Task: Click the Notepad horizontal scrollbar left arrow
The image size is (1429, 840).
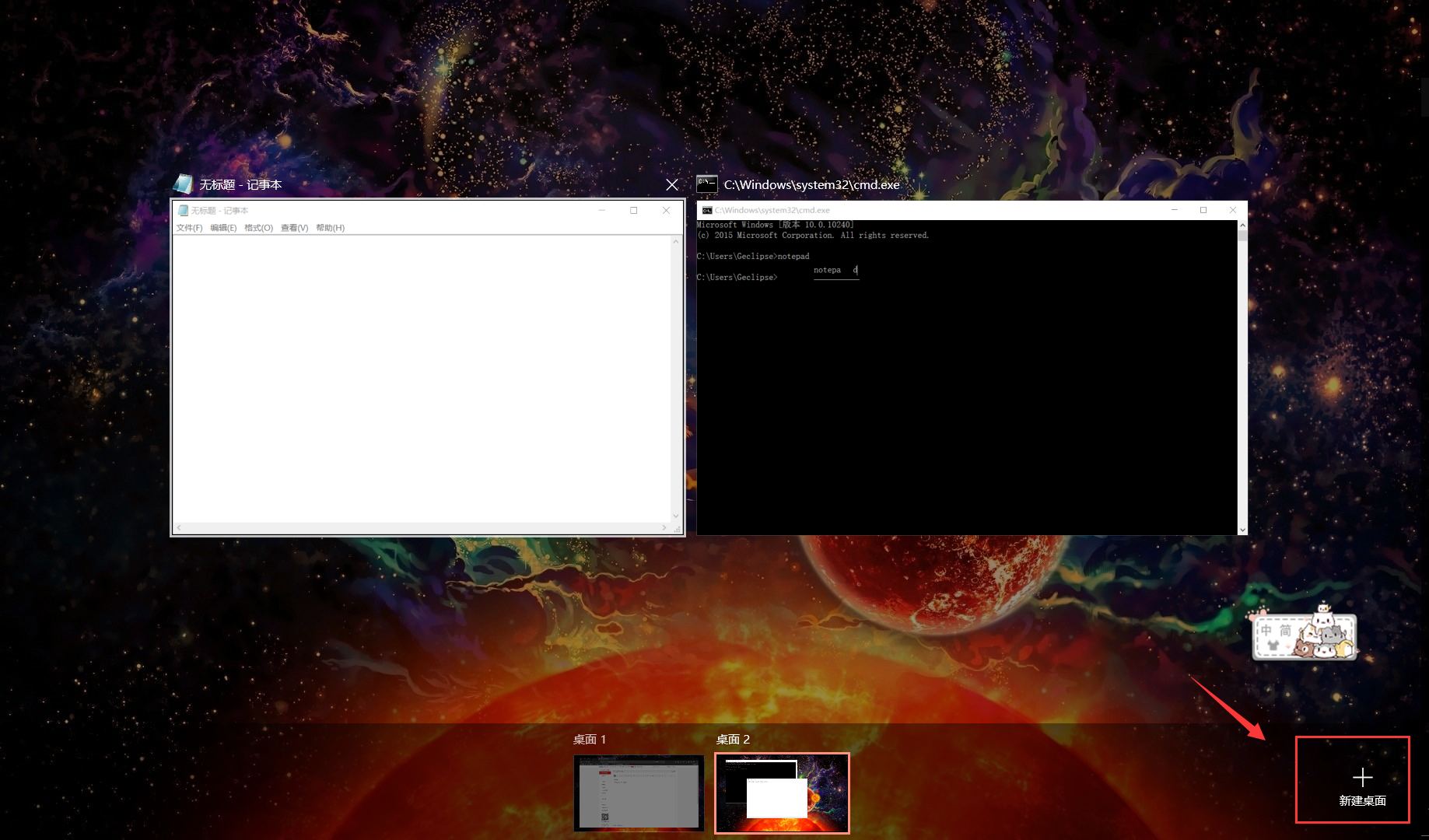Action: pyautogui.click(x=179, y=527)
